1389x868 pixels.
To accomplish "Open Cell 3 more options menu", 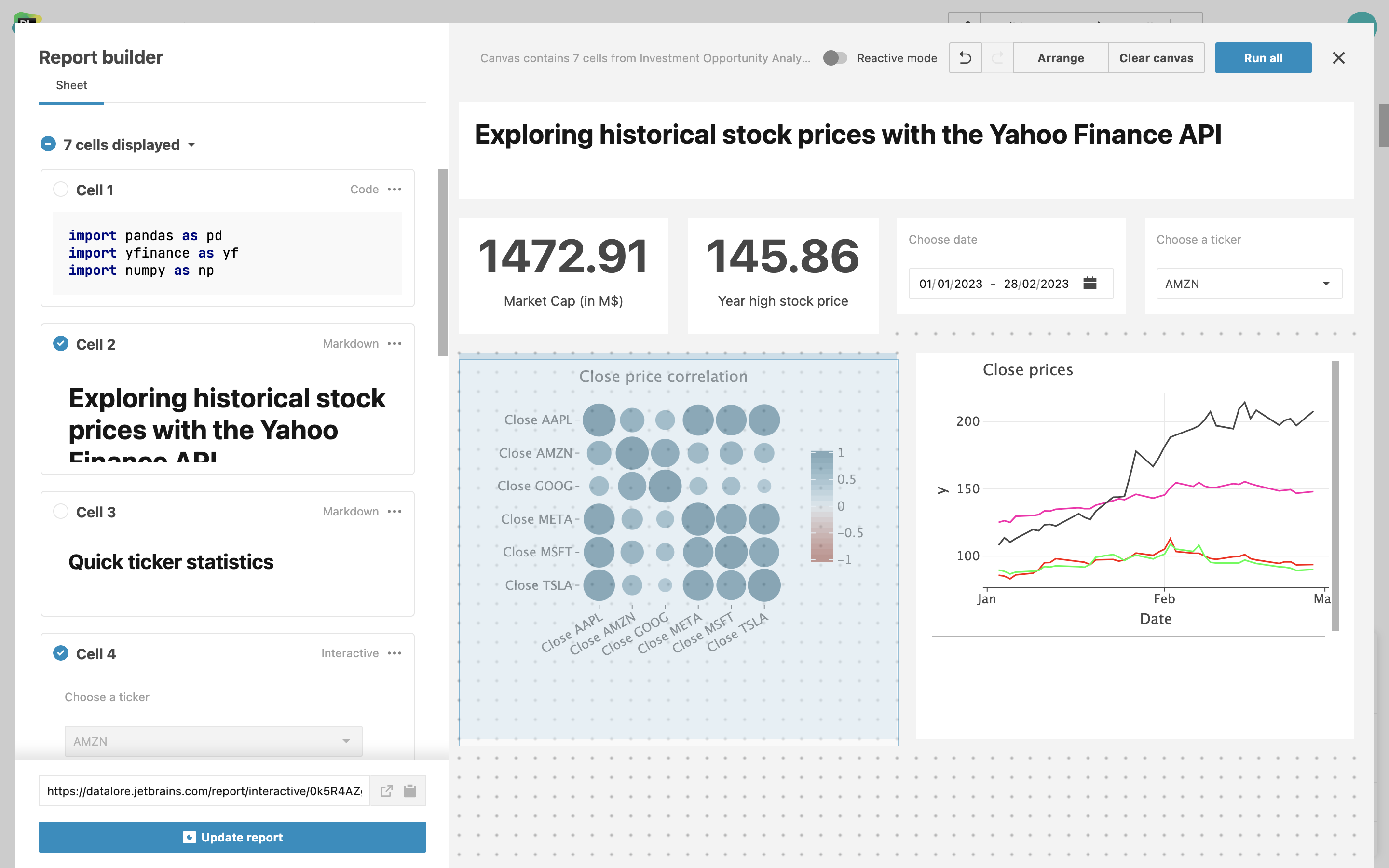I will (x=395, y=512).
